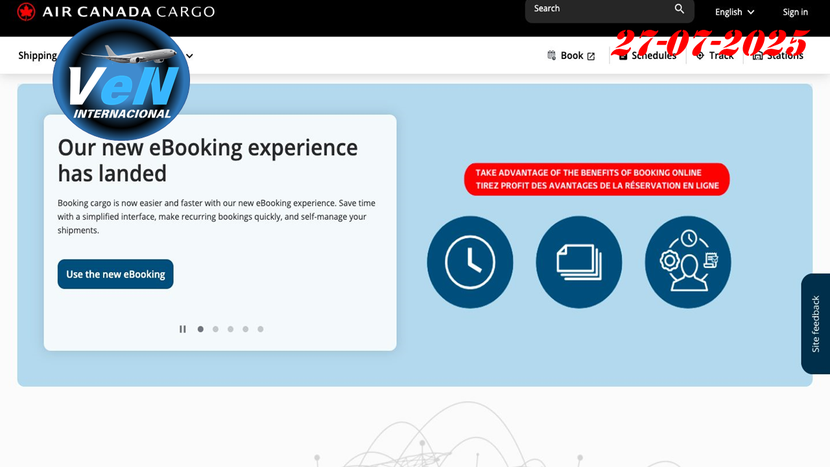830x467 pixels.
Task: Select the first carousel slide dot
Action: point(201,329)
